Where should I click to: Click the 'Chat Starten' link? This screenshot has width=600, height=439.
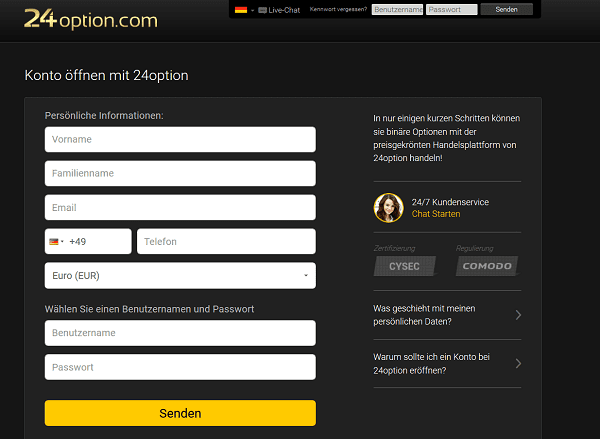click(x=436, y=214)
